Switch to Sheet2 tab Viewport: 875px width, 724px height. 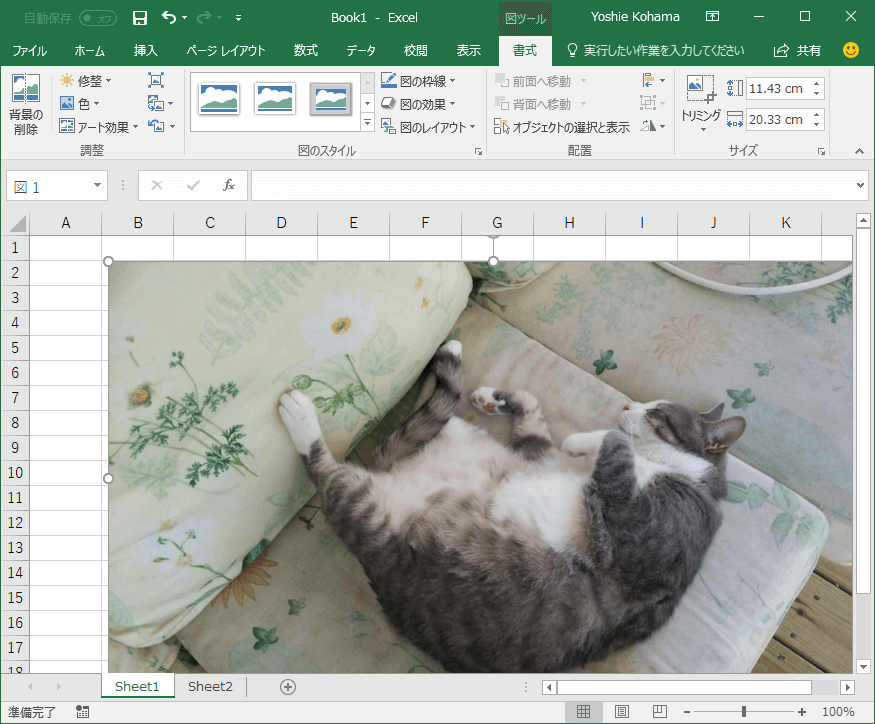(210, 687)
